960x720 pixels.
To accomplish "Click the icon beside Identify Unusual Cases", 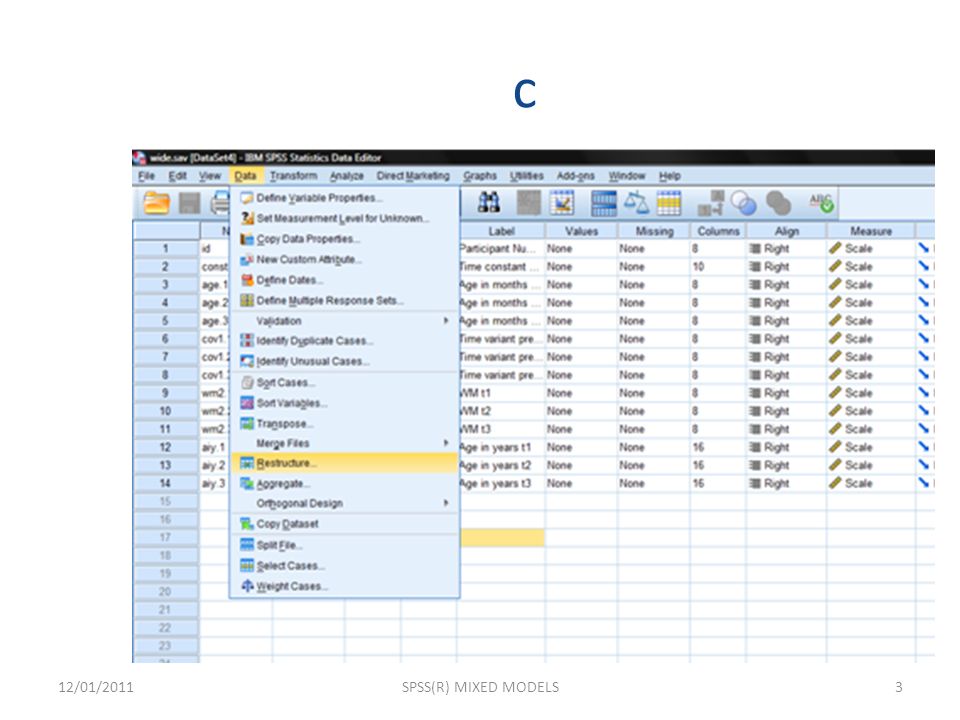I will click(247, 361).
